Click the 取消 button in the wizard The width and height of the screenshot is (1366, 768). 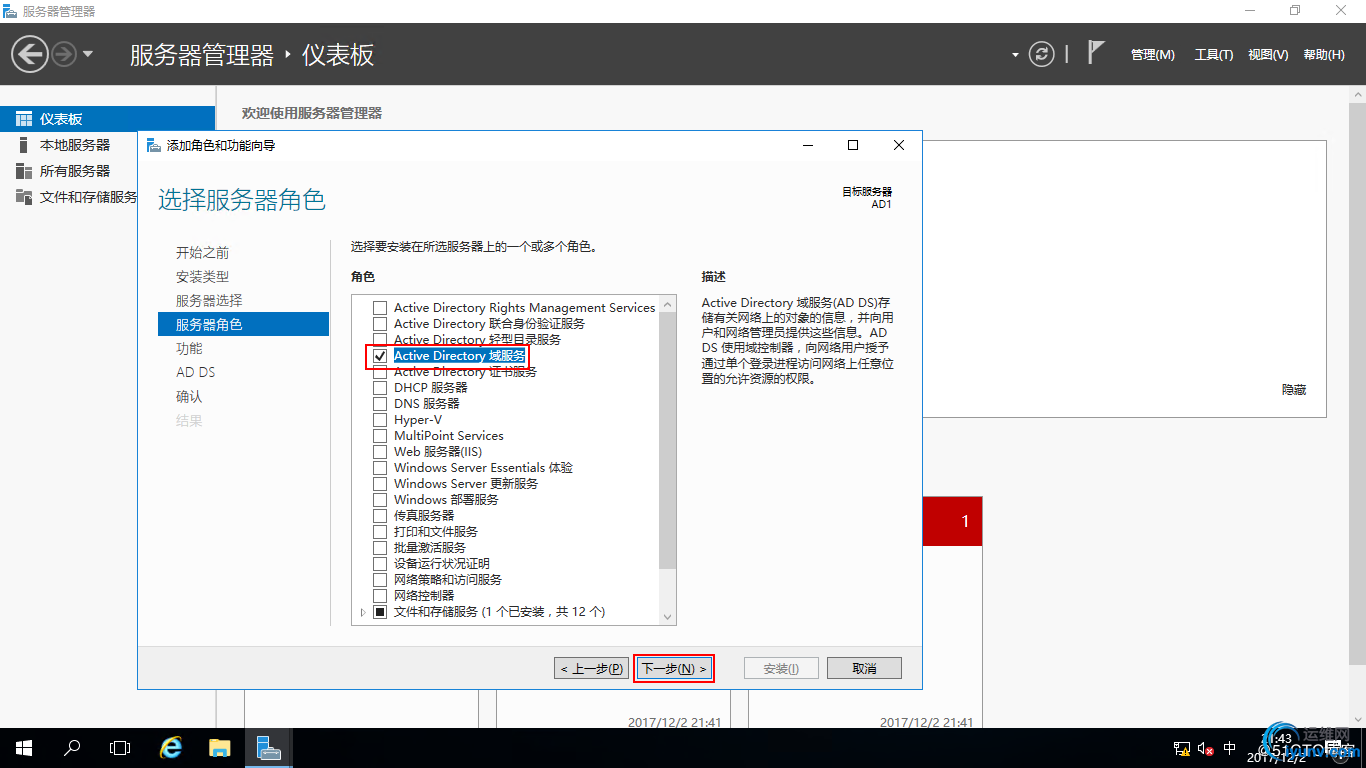click(864, 668)
